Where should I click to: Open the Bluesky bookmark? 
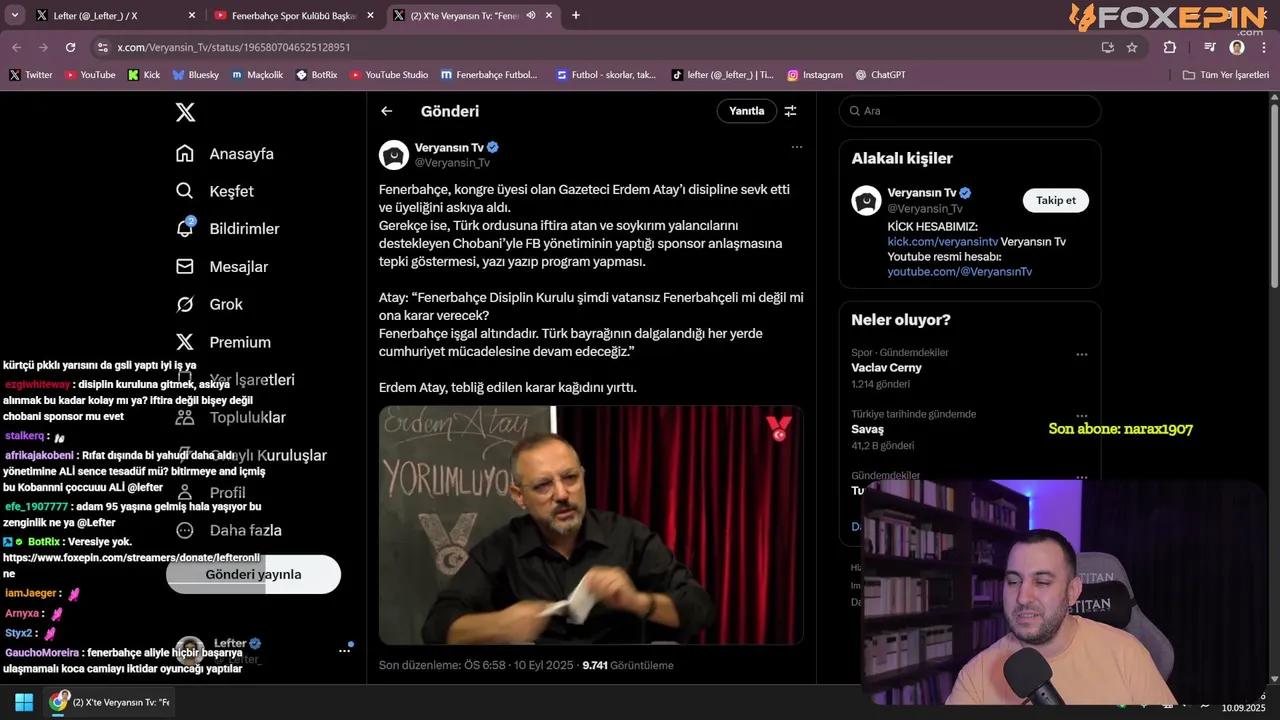click(x=195, y=74)
